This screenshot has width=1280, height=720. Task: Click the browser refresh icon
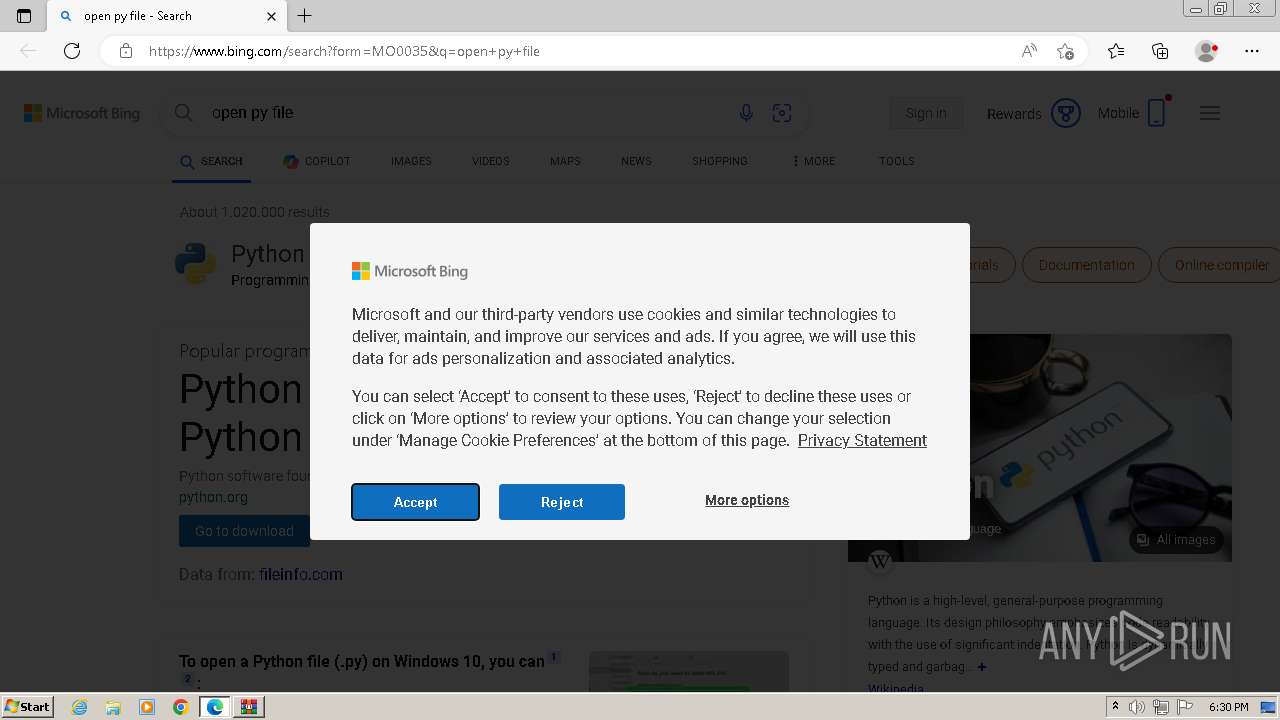tap(72, 51)
